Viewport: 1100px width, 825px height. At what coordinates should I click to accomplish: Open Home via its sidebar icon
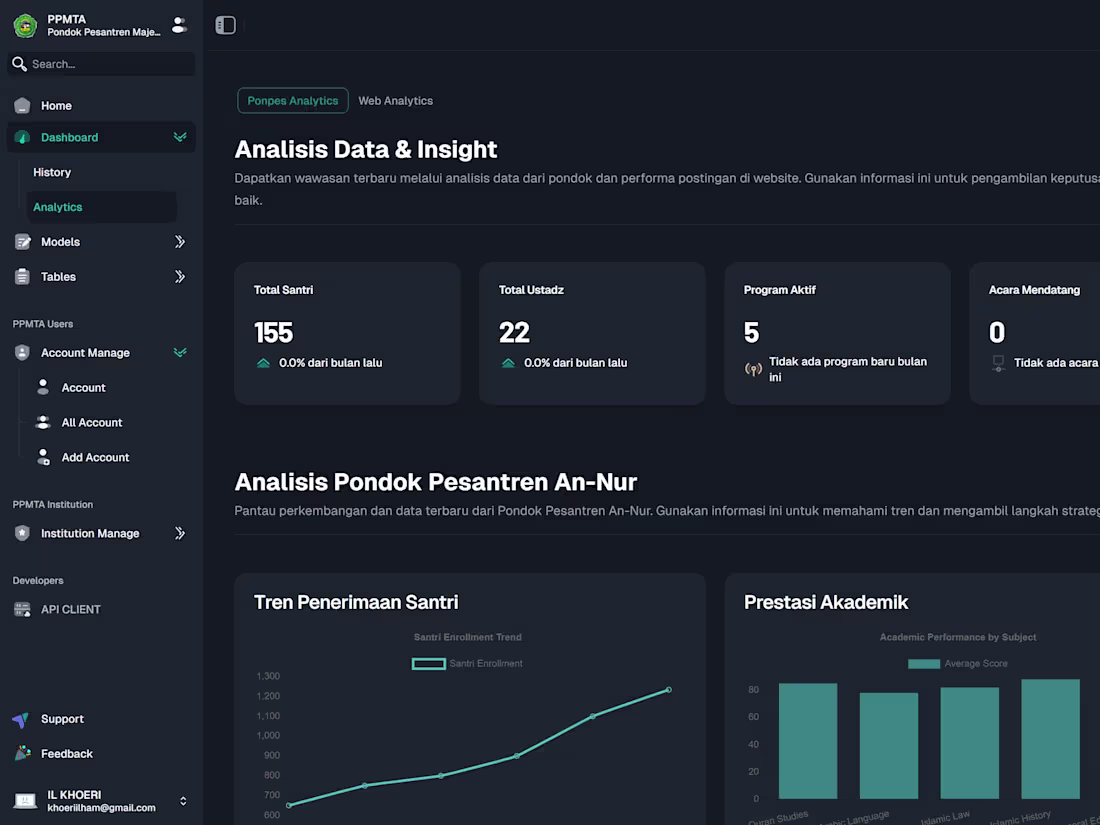(x=22, y=105)
